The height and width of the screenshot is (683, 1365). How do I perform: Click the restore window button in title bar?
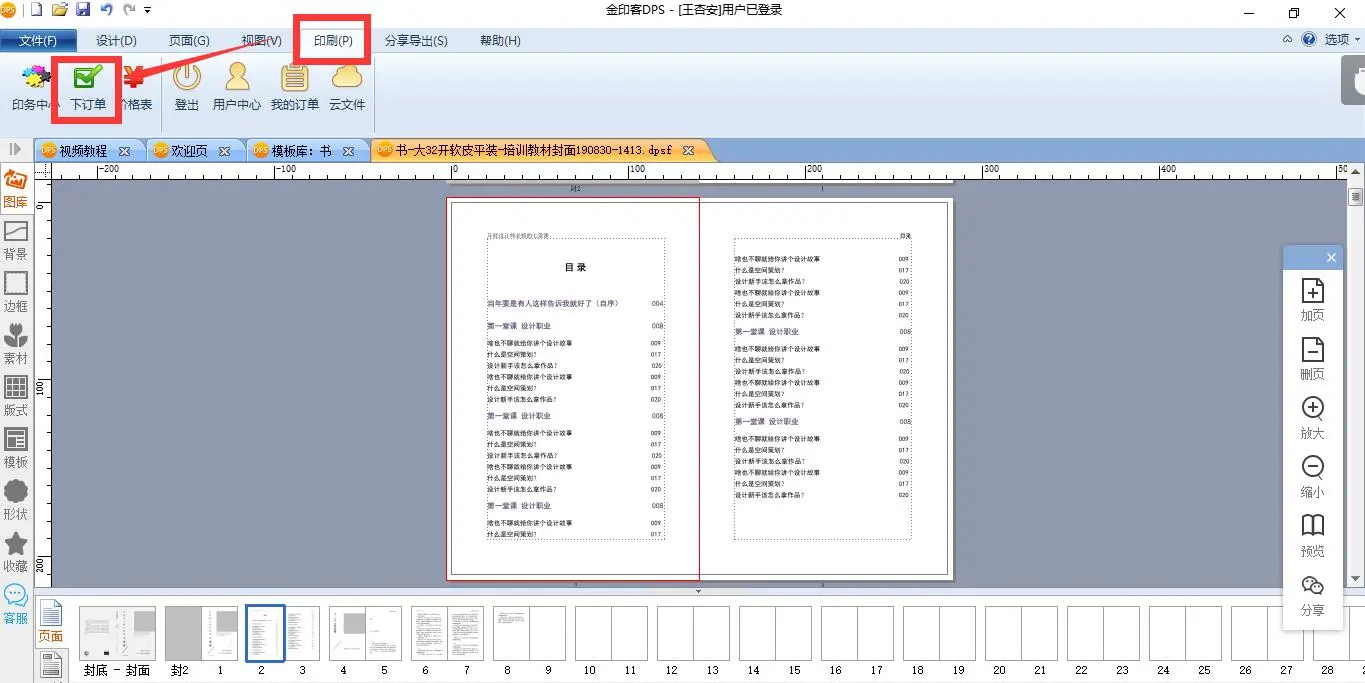[1294, 12]
